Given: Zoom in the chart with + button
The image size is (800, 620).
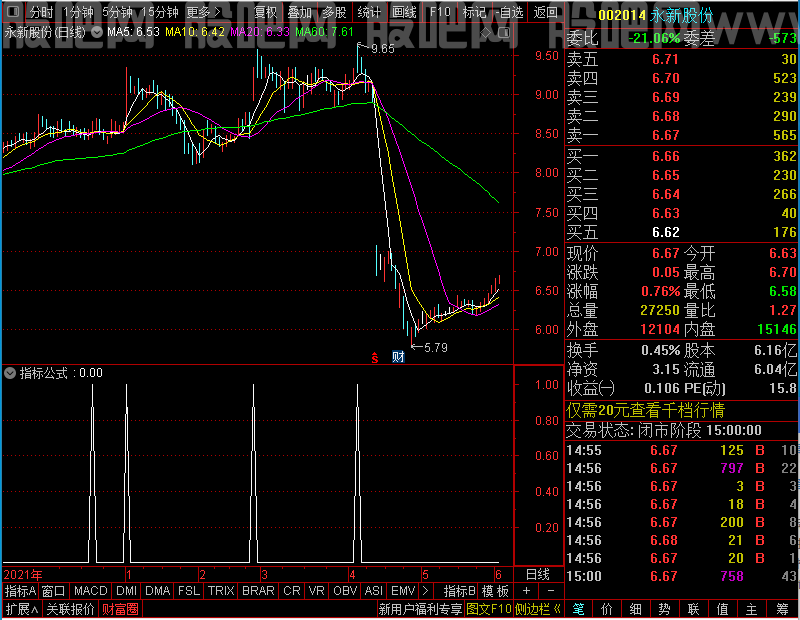Looking at the screenshot, I should click(x=527, y=591).
